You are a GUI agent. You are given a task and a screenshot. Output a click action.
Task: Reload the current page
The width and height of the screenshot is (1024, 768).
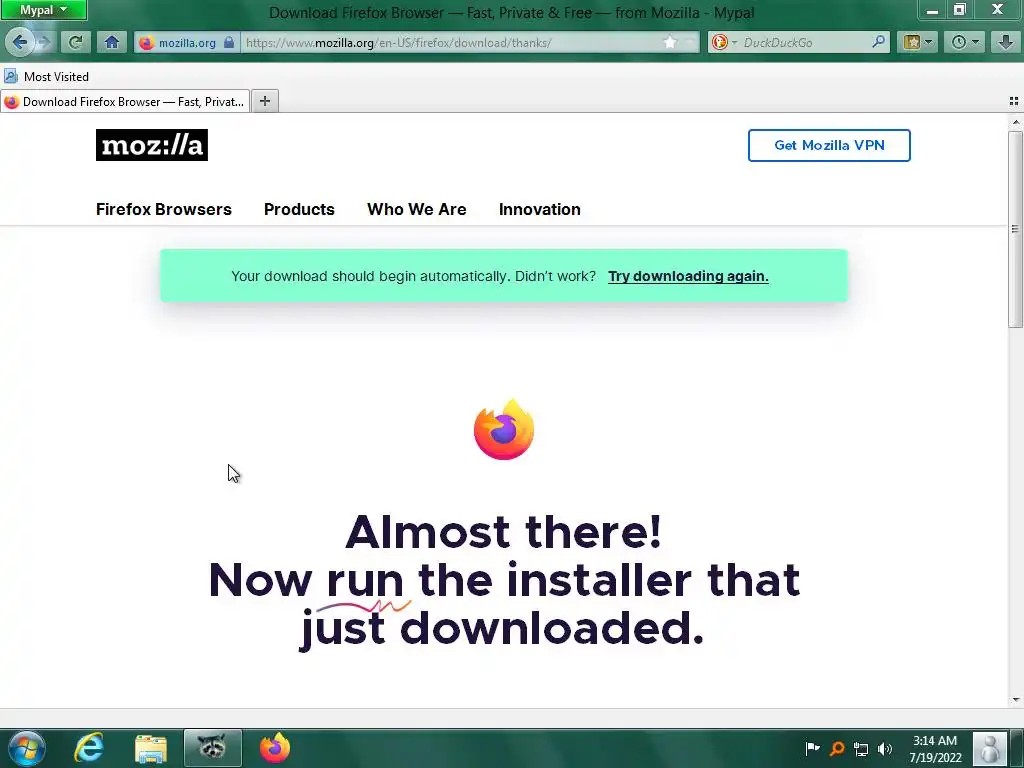tap(76, 42)
